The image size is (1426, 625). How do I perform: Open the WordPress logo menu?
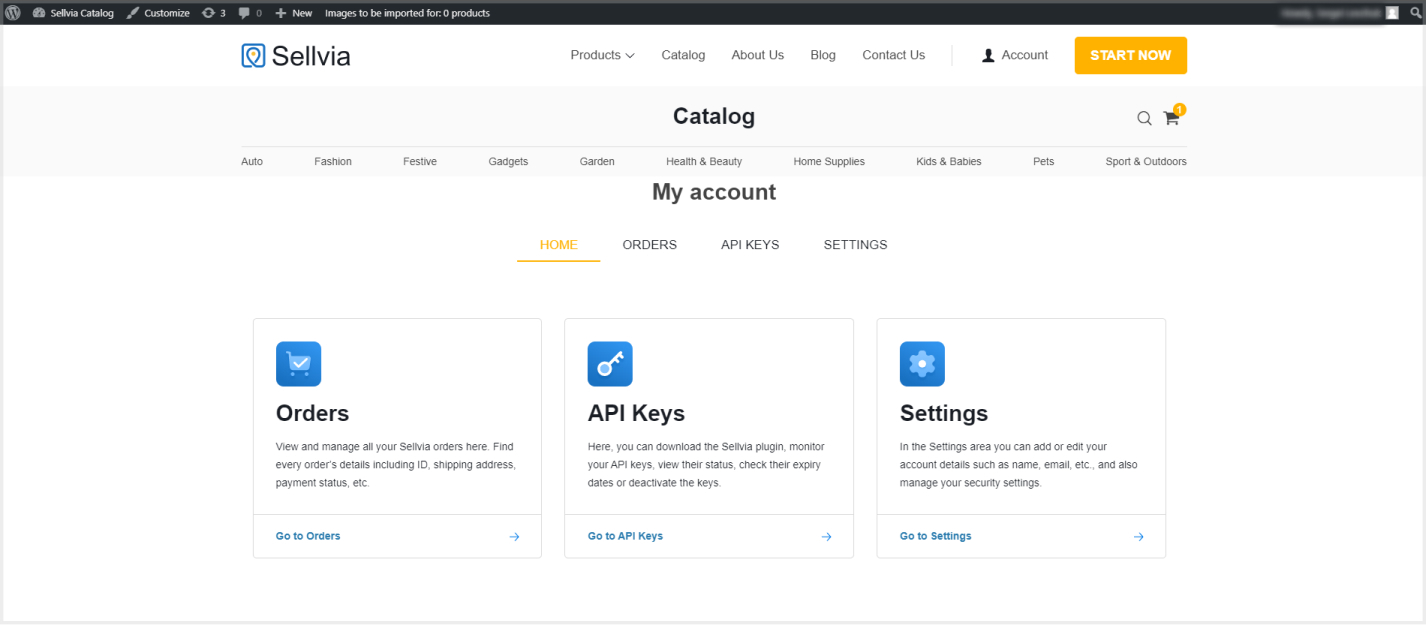coord(13,13)
